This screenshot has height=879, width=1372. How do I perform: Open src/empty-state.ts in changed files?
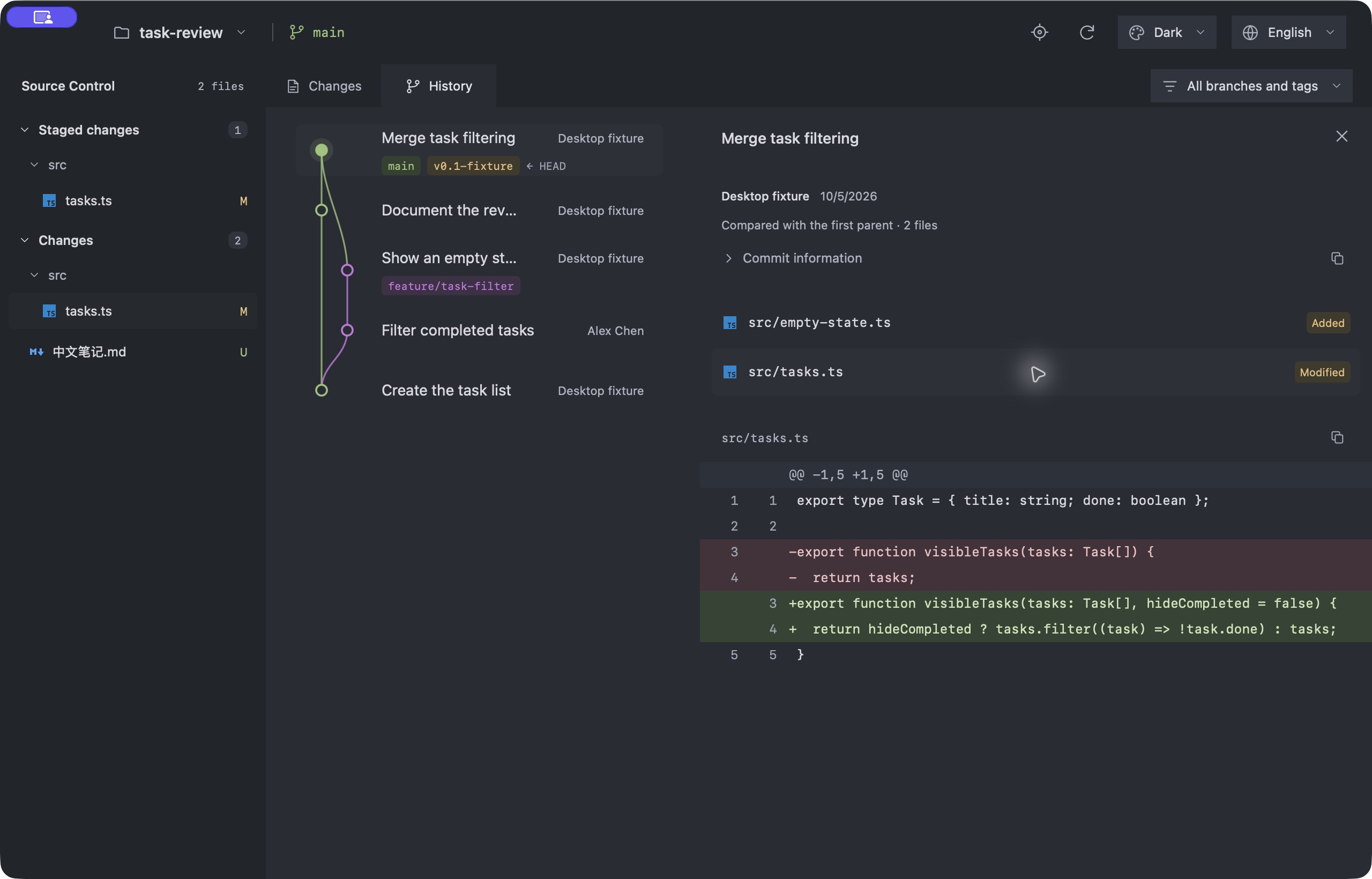[1035, 323]
